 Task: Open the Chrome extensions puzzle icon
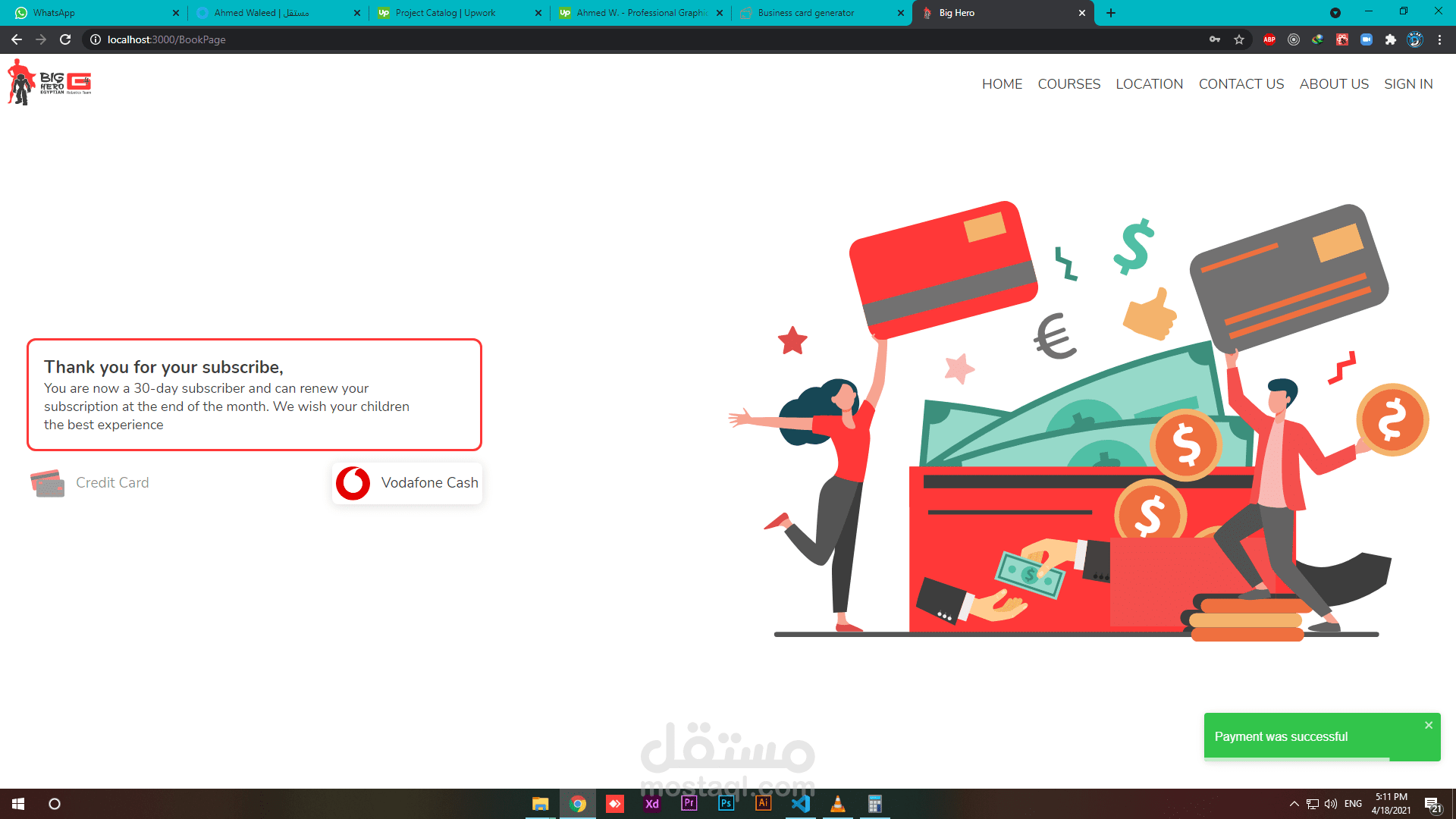click(x=1390, y=39)
